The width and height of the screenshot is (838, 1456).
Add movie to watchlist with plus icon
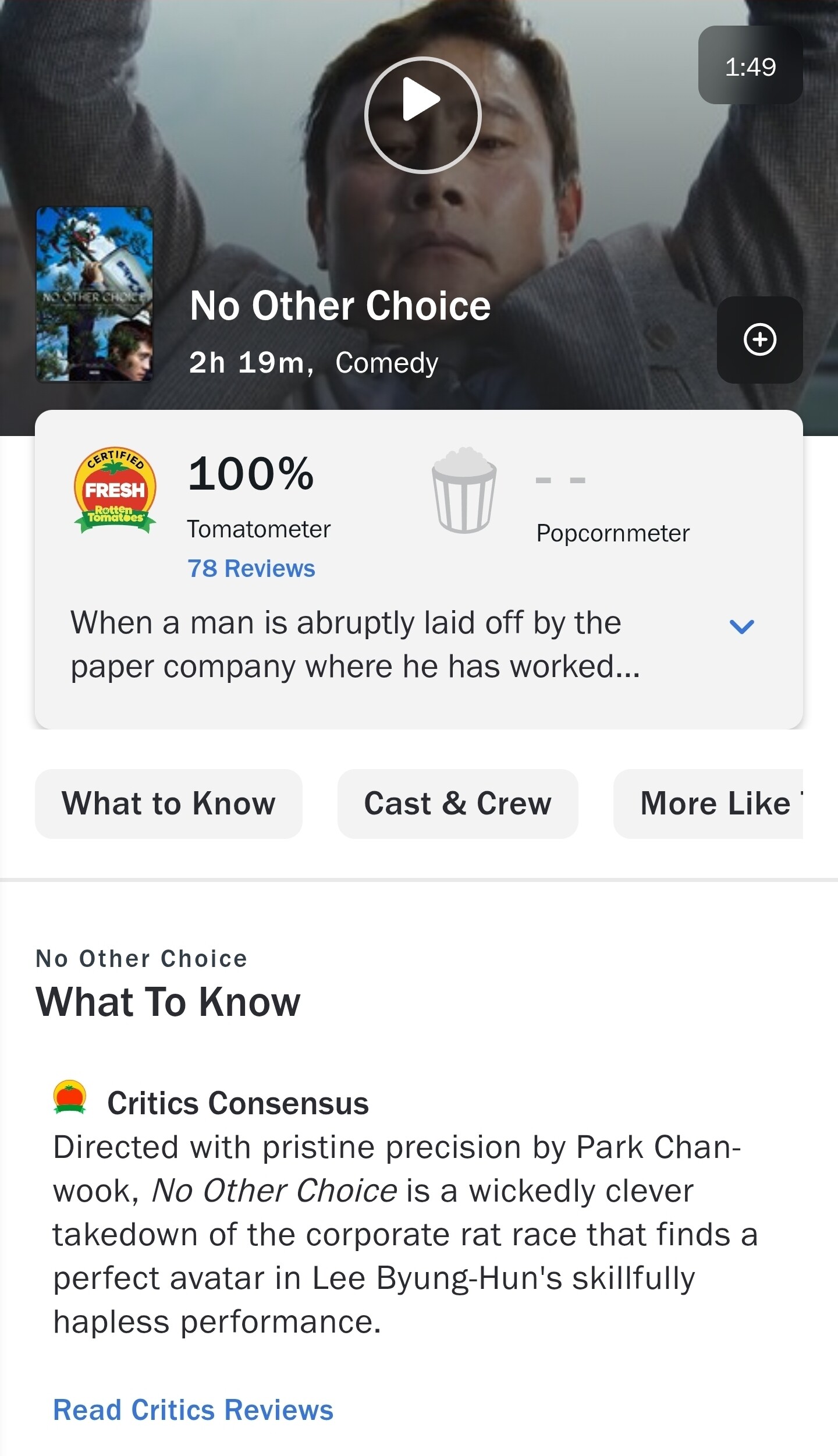[x=759, y=339]
